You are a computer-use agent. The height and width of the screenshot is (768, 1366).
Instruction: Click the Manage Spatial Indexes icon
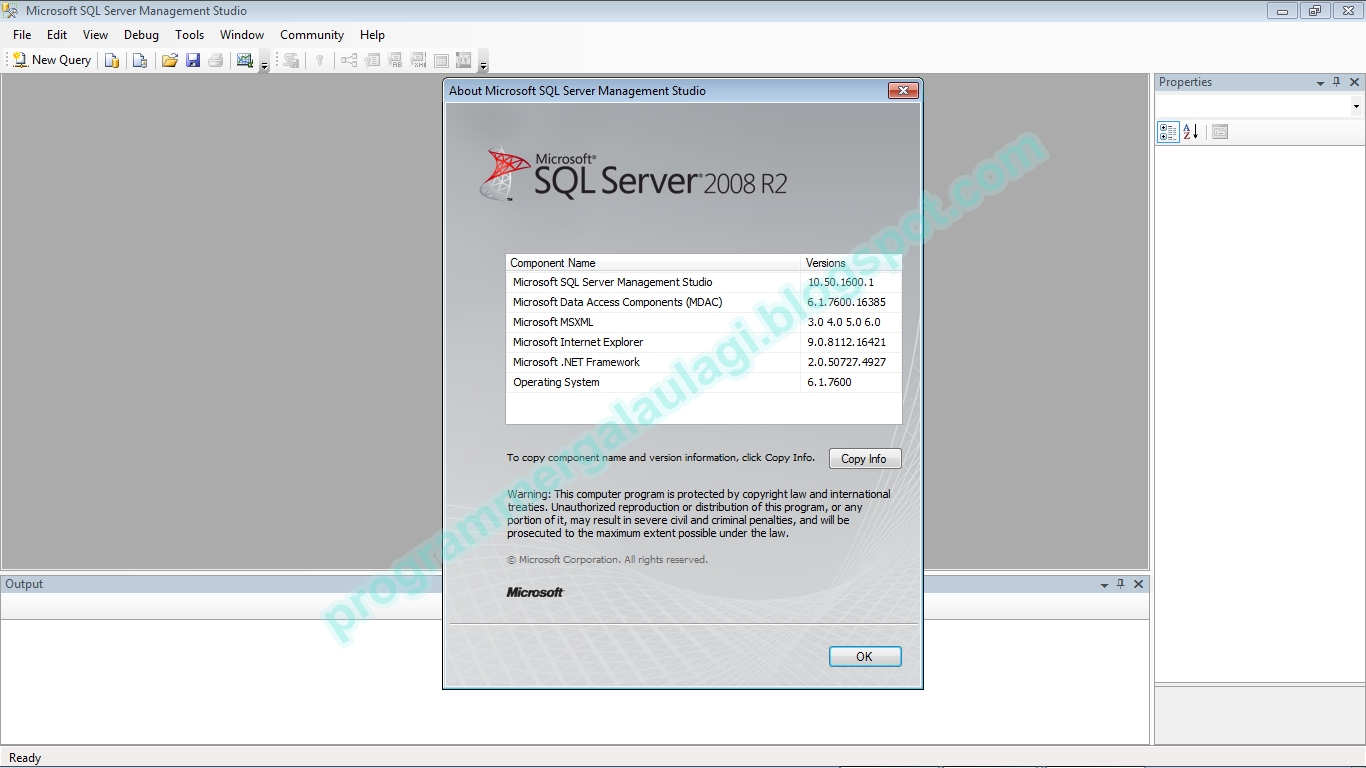[464, 60]
